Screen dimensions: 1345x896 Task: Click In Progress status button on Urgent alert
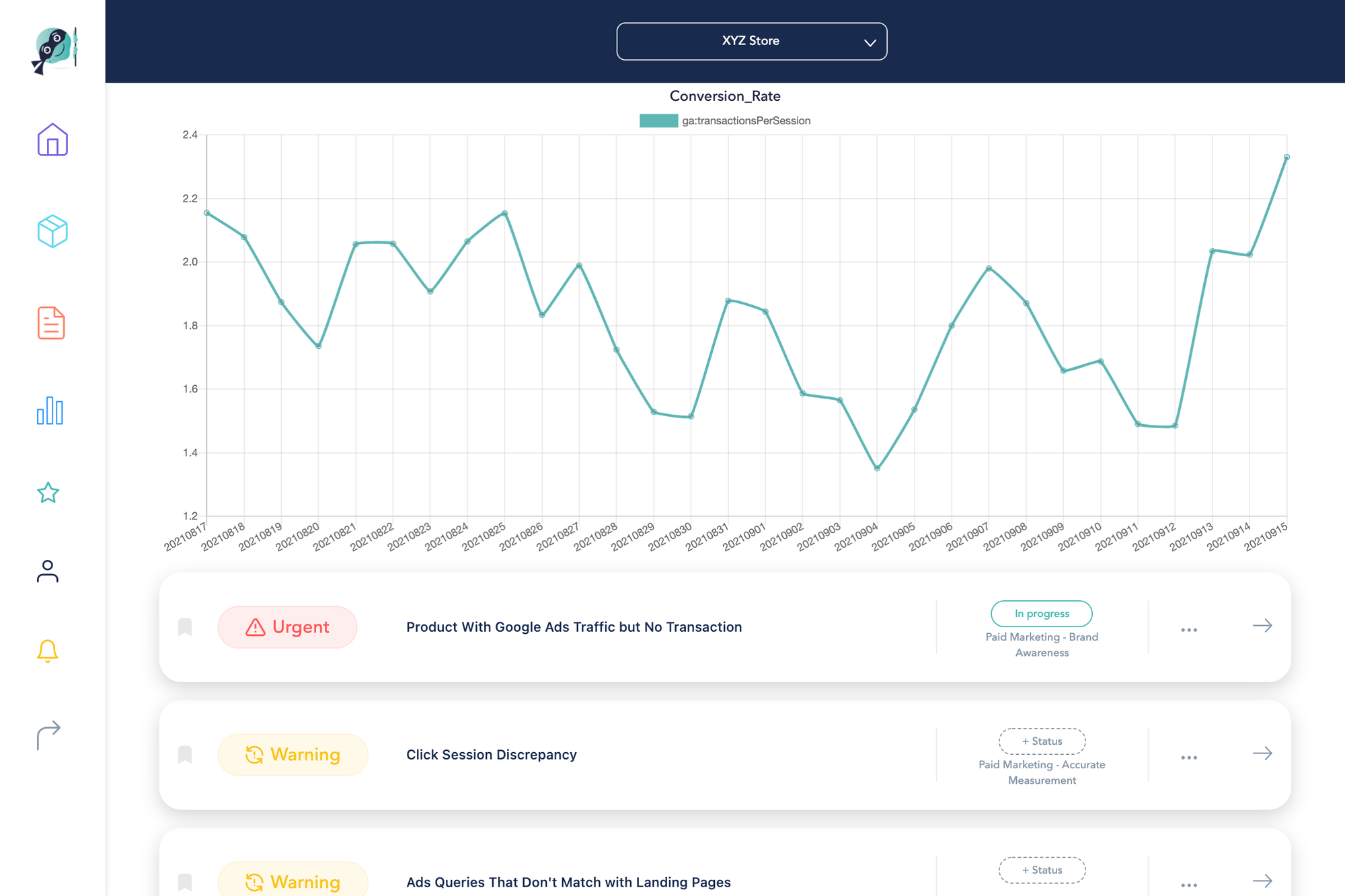(x=1042, y=613)
